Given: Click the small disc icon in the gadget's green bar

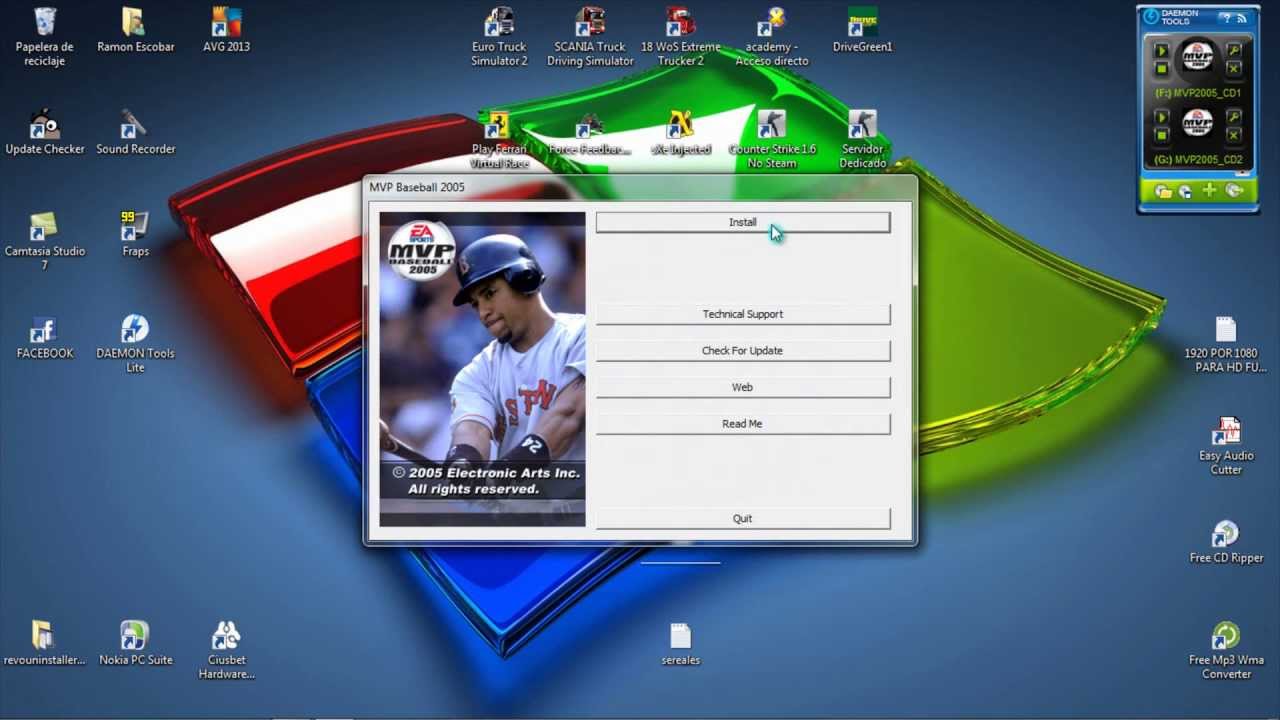Looking at the screenshot, I should click(1185, 191).
